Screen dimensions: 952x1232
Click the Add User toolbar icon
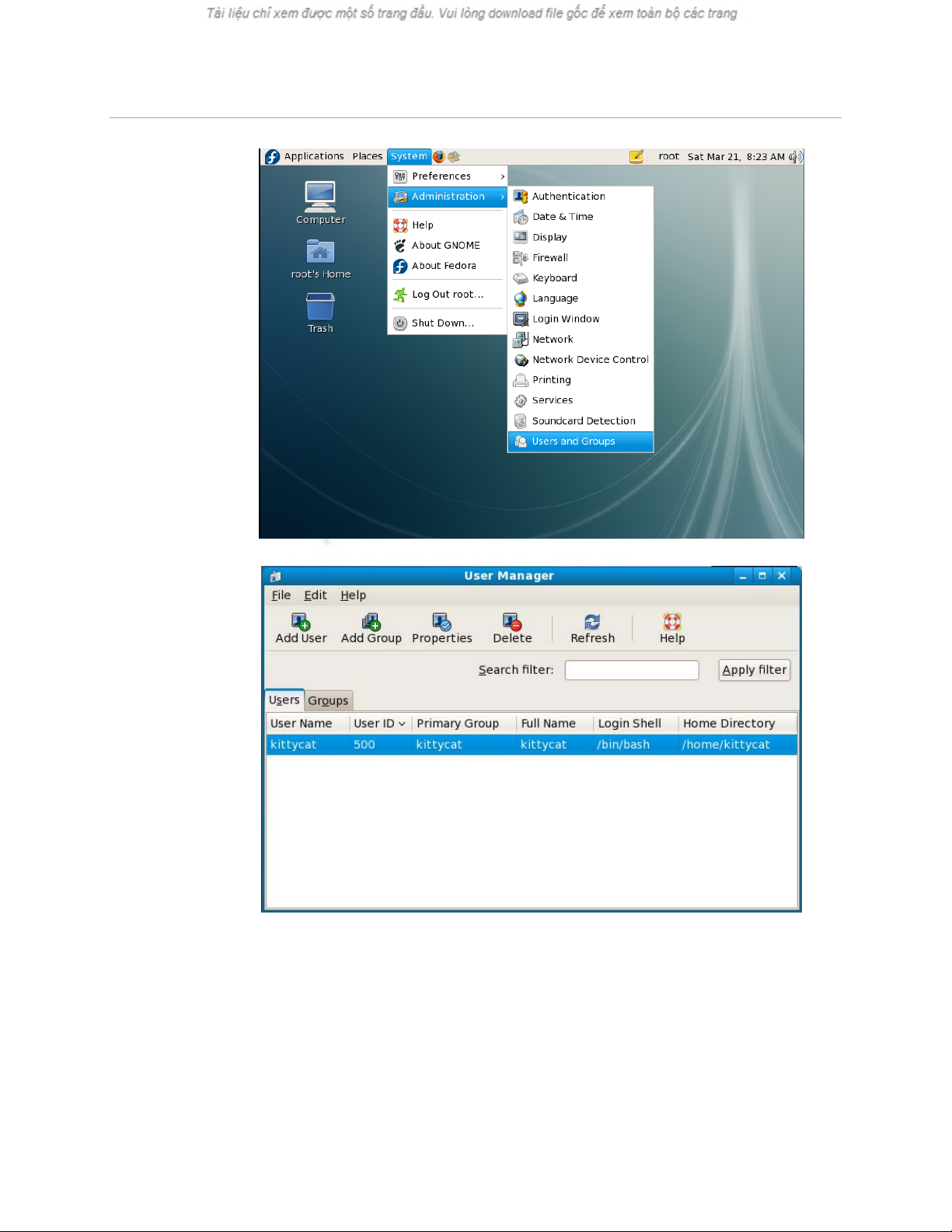point(301,628)
